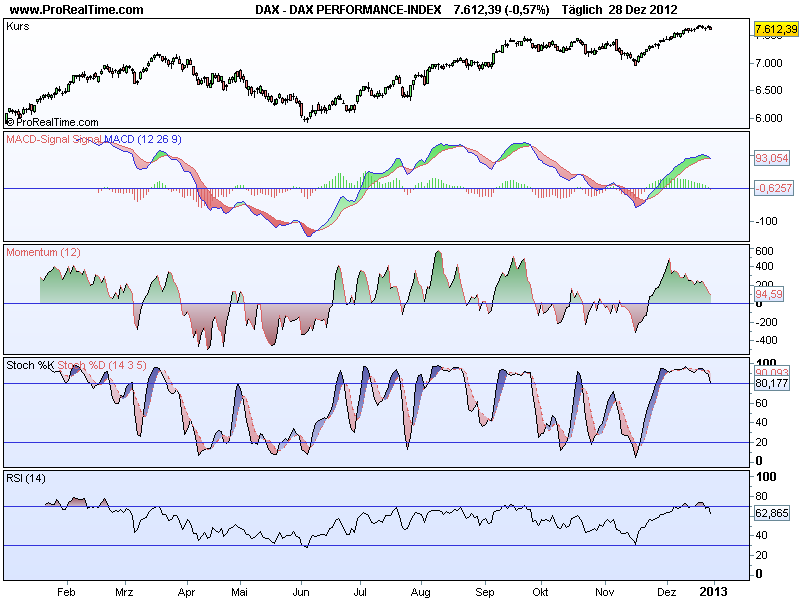Click the -200 Momentum axis label
800x600 pixels.
tap(766, 322)
